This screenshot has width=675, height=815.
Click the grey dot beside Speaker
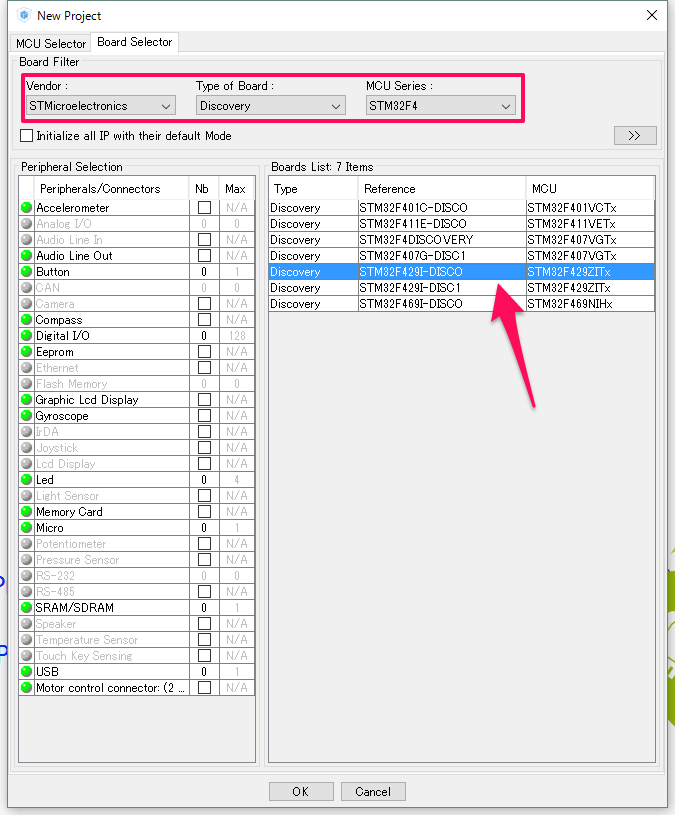click(27, 624)
